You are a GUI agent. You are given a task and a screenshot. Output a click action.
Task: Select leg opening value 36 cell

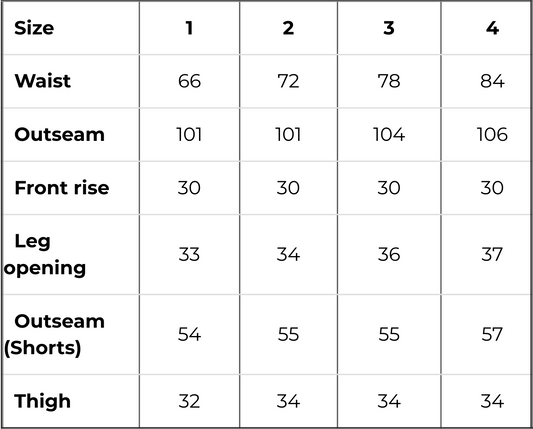389,255
